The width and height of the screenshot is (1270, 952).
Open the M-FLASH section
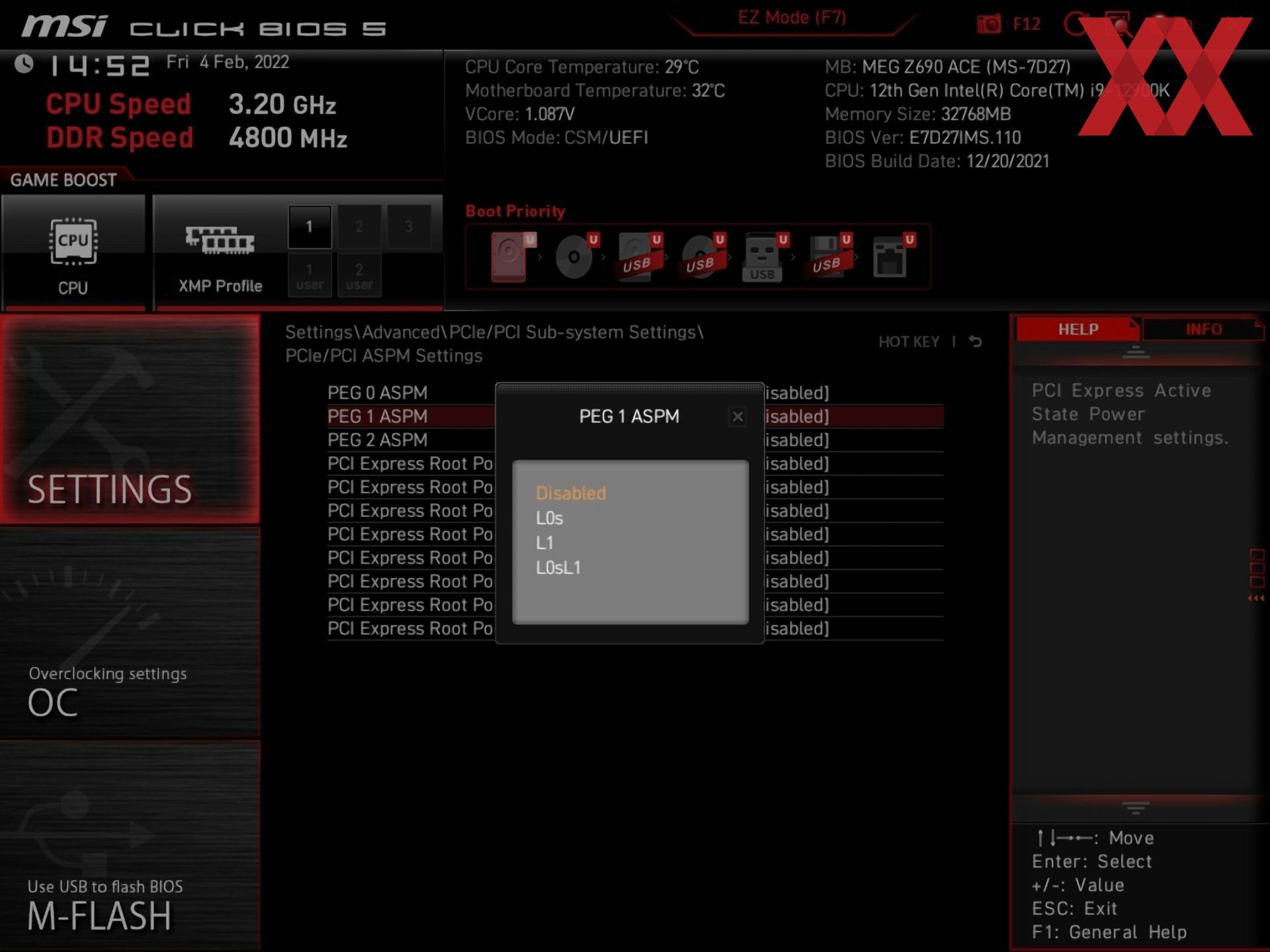[130, 846]
